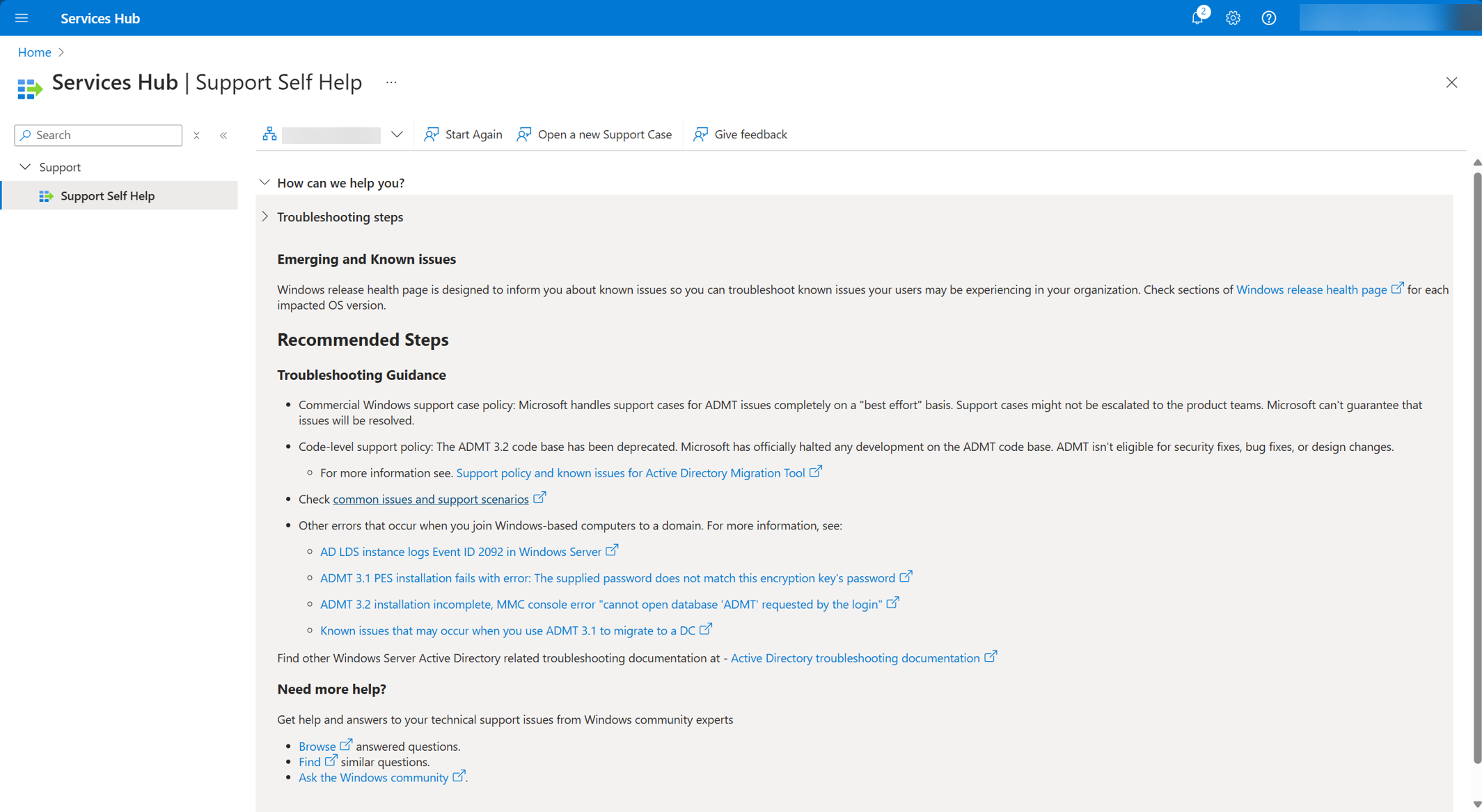
Task: Click the Open new Support Case icon
Action: 523,134
